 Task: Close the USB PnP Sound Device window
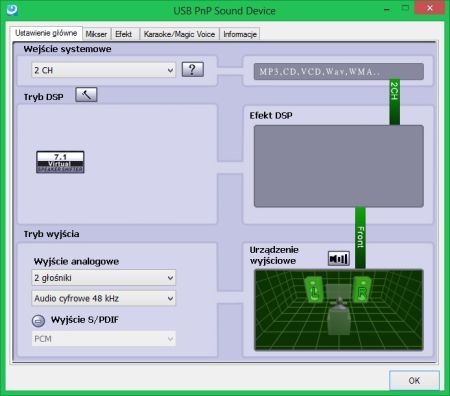pyautogui.click(x=430, y=8)
